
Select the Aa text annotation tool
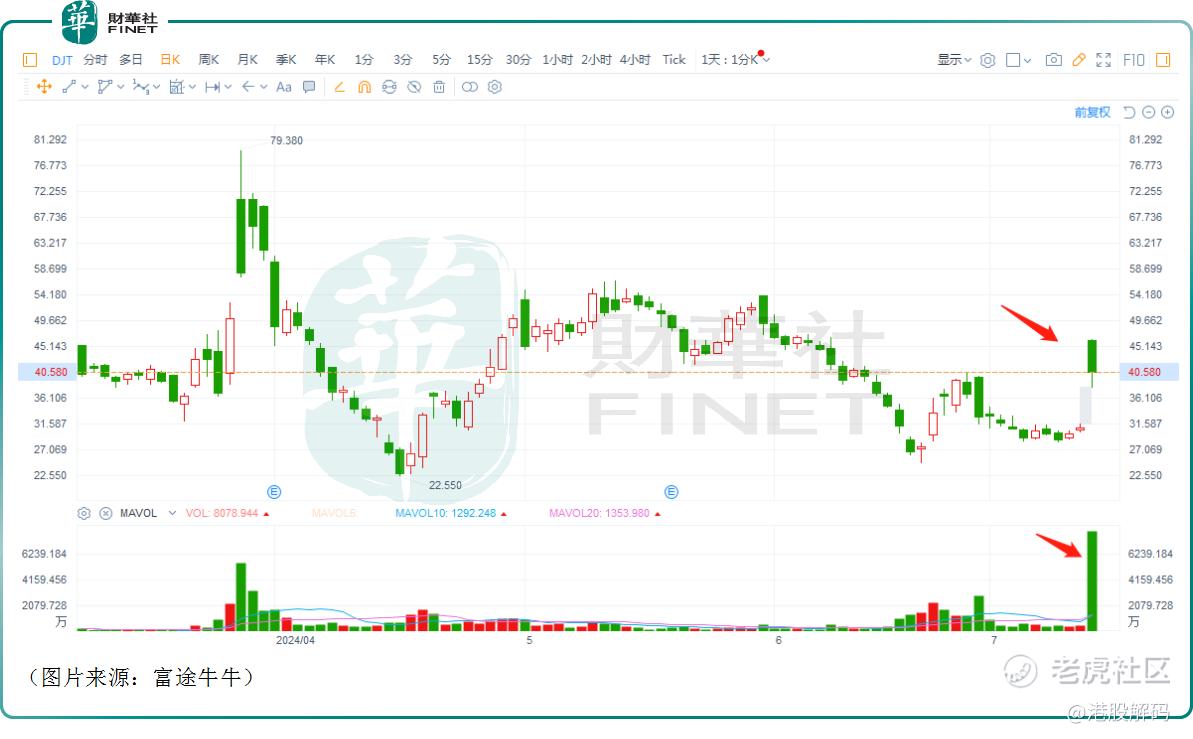point(284,87)
